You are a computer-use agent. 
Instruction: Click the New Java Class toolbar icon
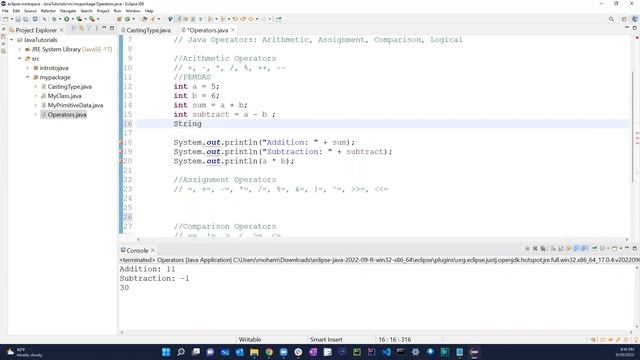127,19
